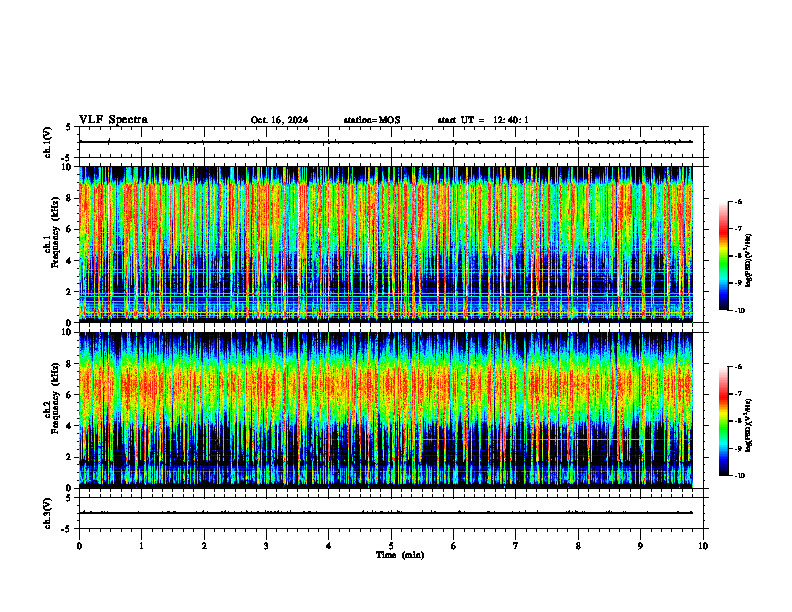Click the ch.2 "Frequency (kHz)" axis label
Screen dimensions: 792x612
click(55, 398)
